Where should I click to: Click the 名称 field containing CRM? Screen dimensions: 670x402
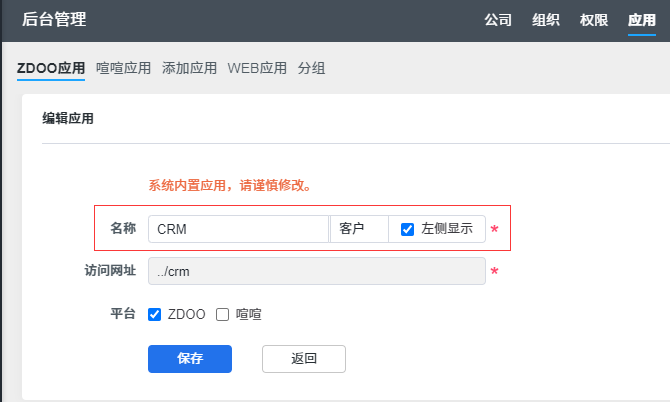238,229
